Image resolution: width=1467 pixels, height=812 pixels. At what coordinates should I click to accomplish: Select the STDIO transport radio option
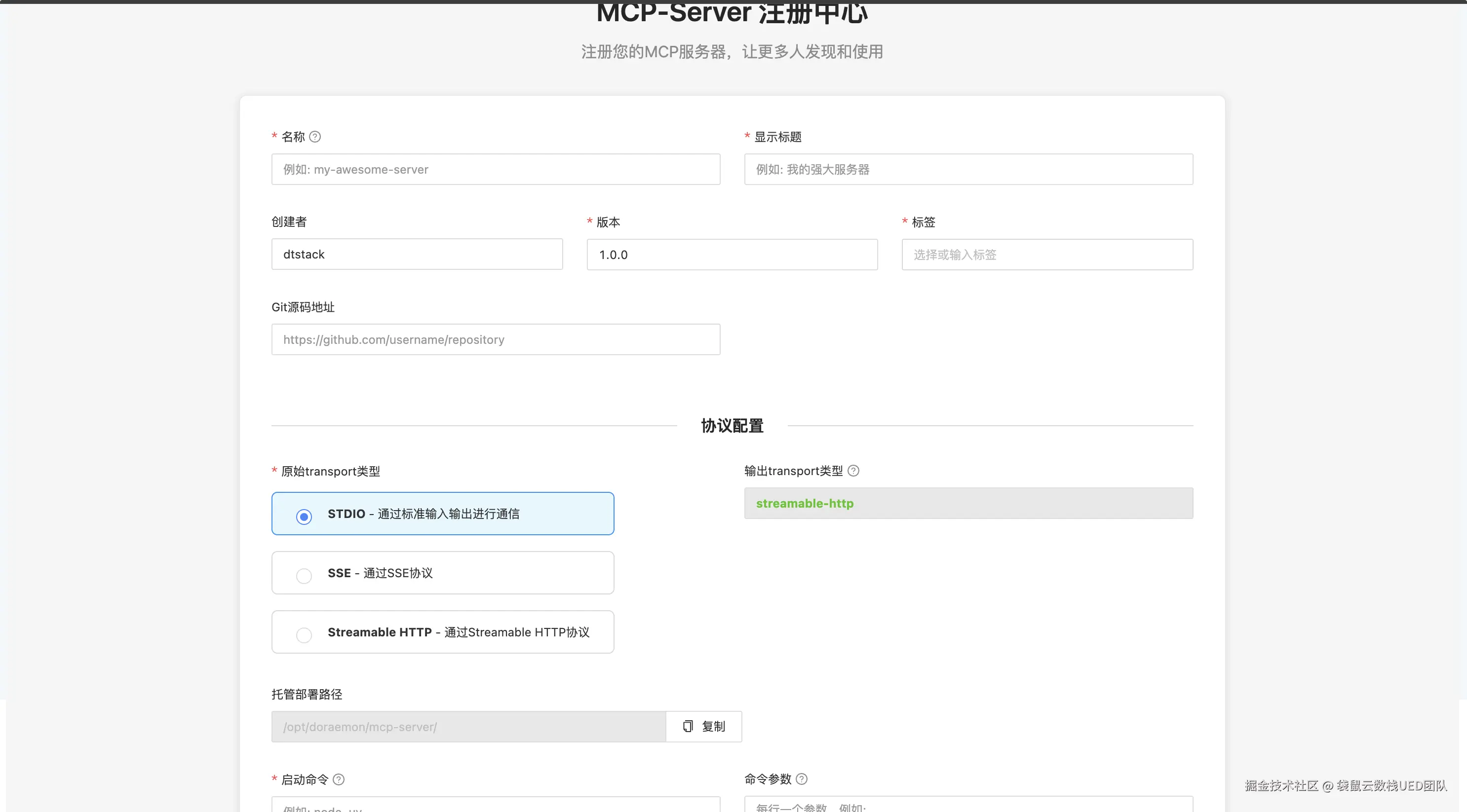click(304, 516)
